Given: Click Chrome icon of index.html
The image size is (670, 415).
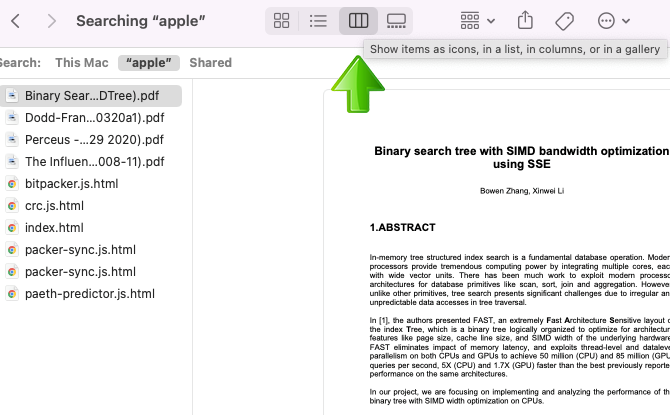Looking at the screenshot, I should tap(12, 228).
